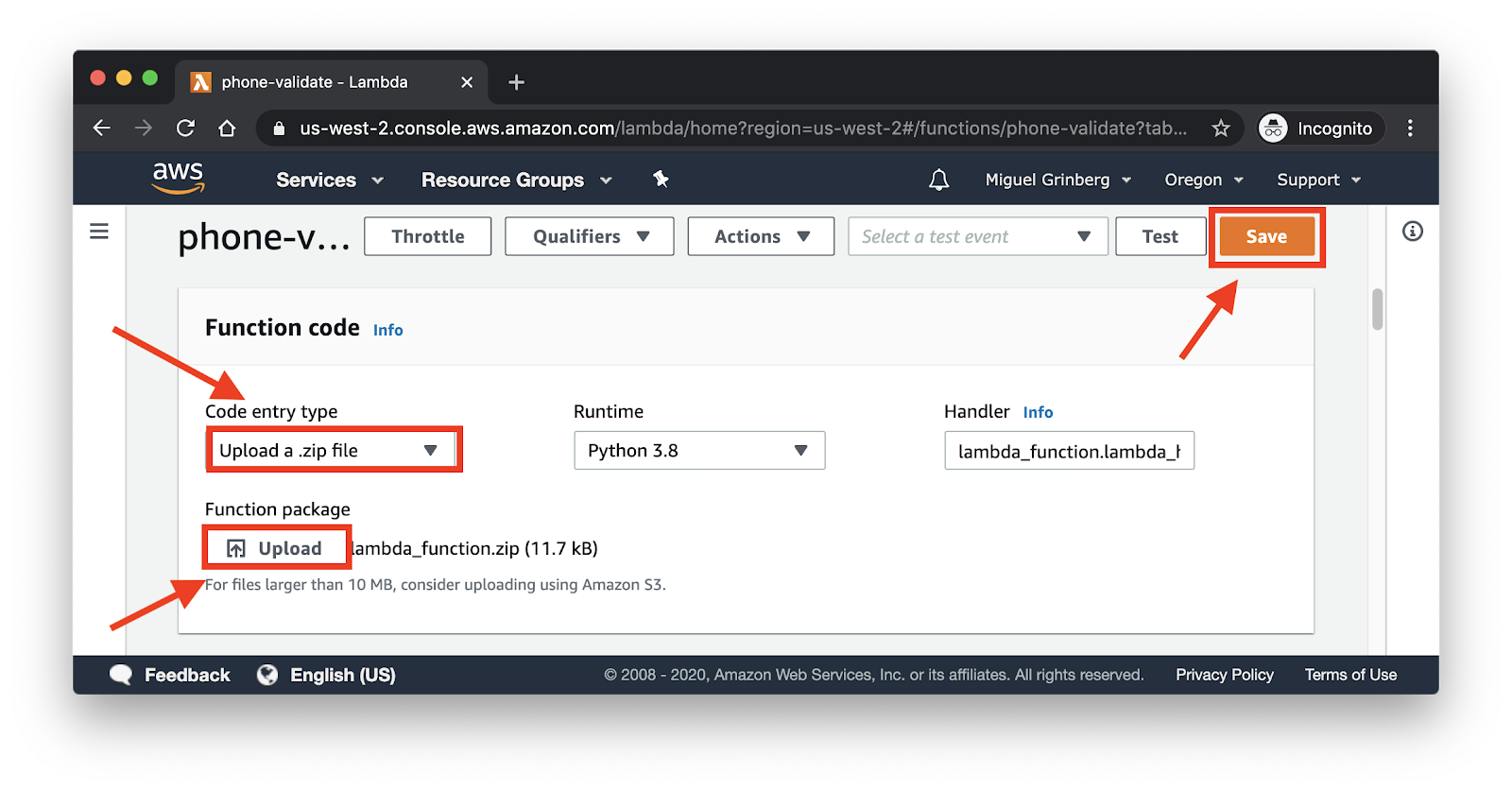
Task: Click the browser forward arrow
Action: [144, 128]
